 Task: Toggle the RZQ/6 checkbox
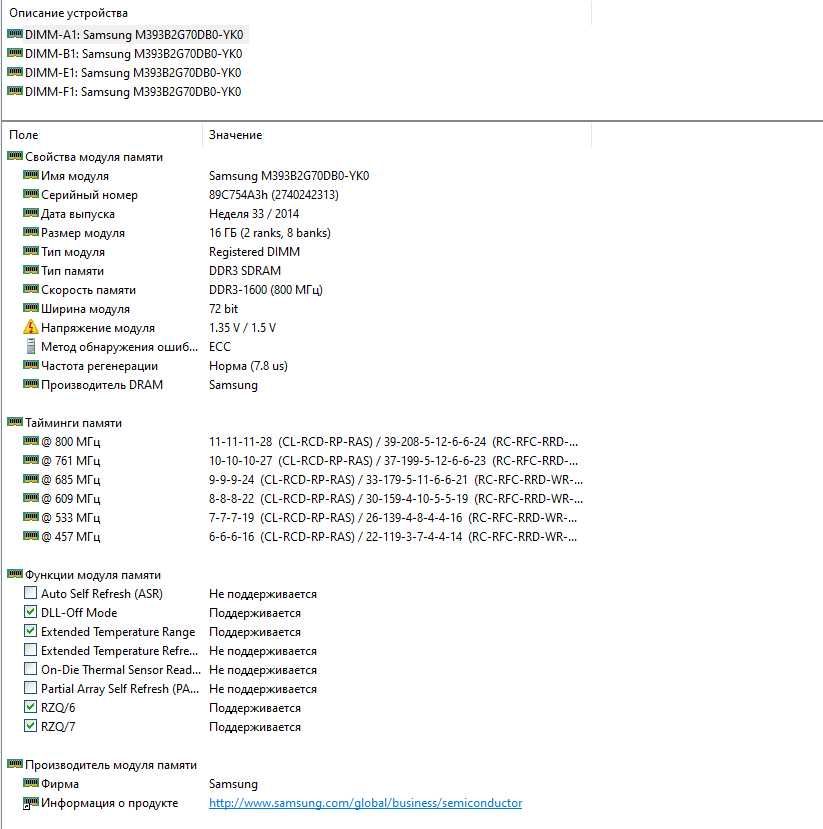pos(31,707)
